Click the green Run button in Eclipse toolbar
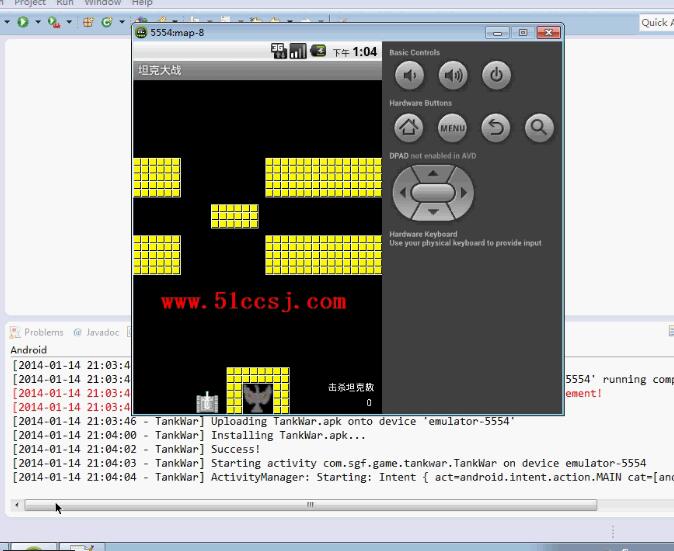This screenshot has width=674, height=551. (23, 21)
